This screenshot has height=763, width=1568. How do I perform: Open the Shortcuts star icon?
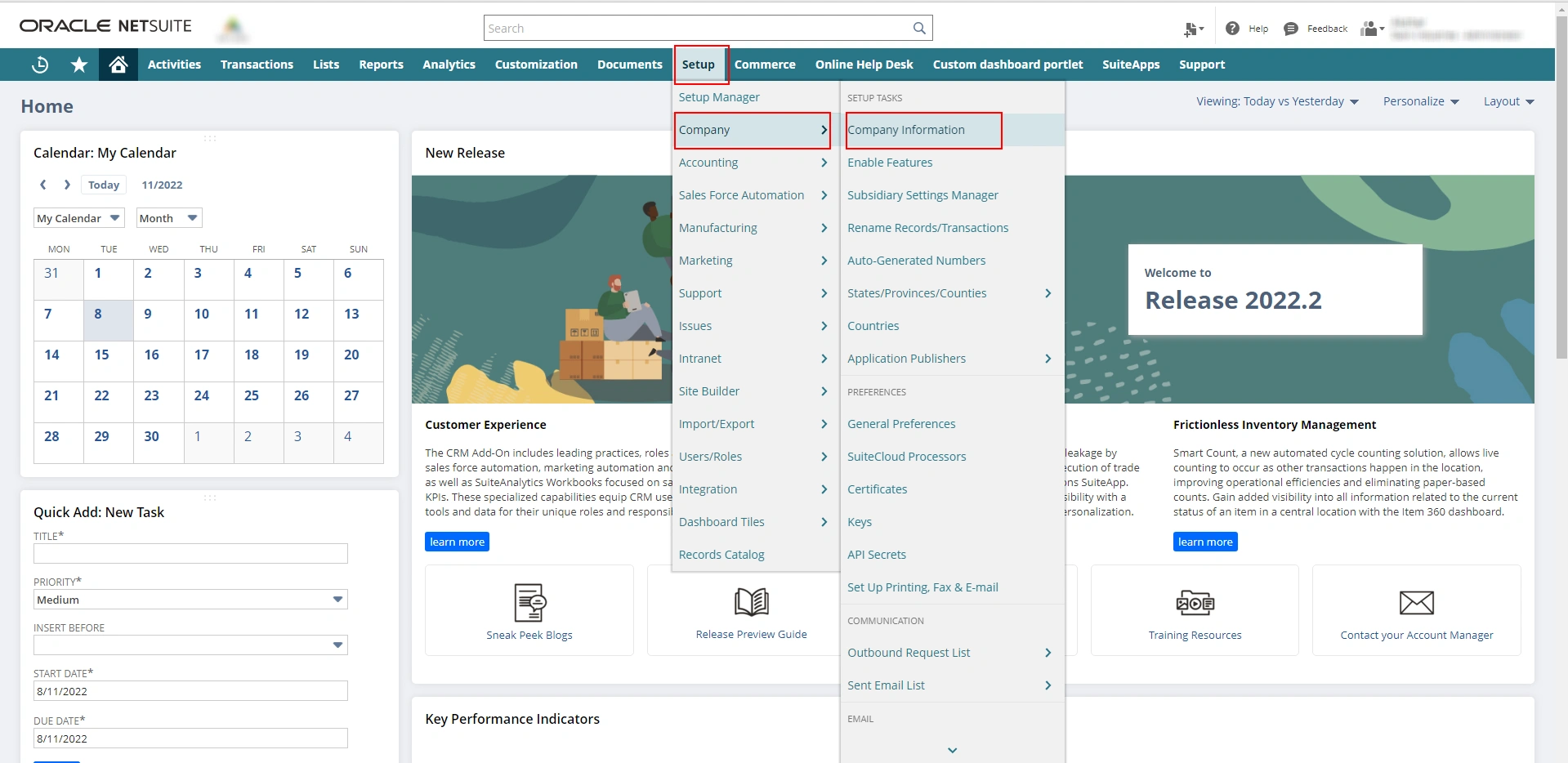pyautogui.click(x=78, y=65)
